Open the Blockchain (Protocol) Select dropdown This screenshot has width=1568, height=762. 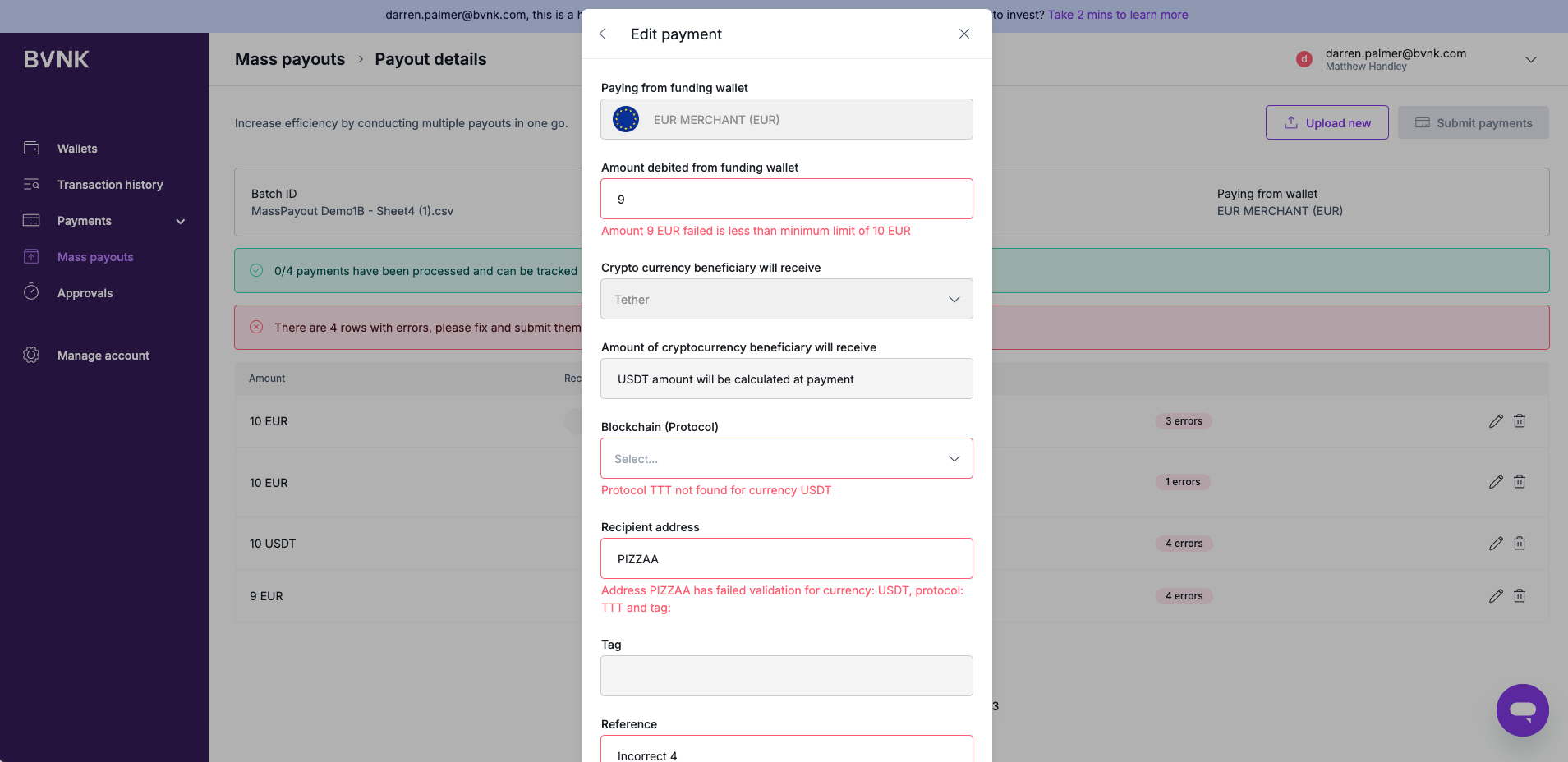[x=787, y=458]
